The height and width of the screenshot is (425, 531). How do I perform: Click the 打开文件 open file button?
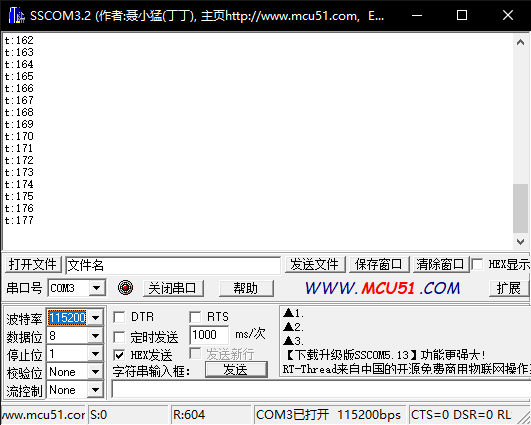(x=33, y=264)
